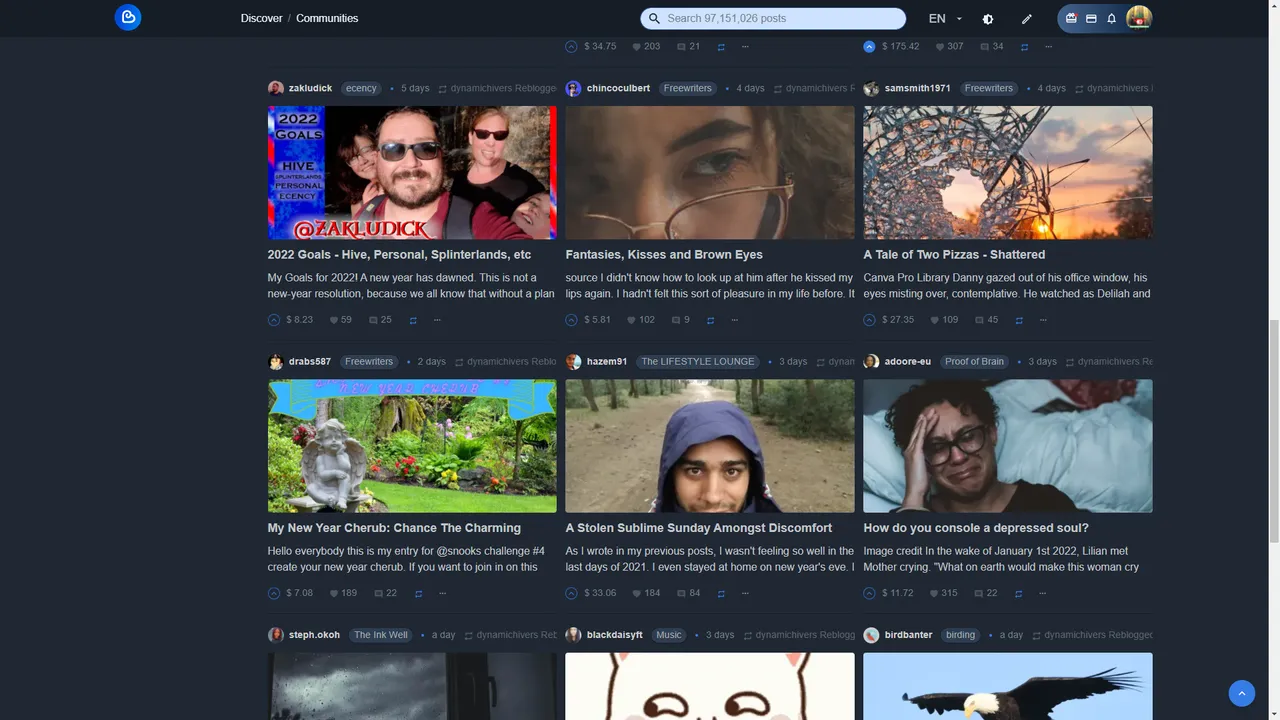Open more options for New Year Cherub post
Image resolution: width=1280 pixels, height=720 pixels.
[x=443, y=593]
